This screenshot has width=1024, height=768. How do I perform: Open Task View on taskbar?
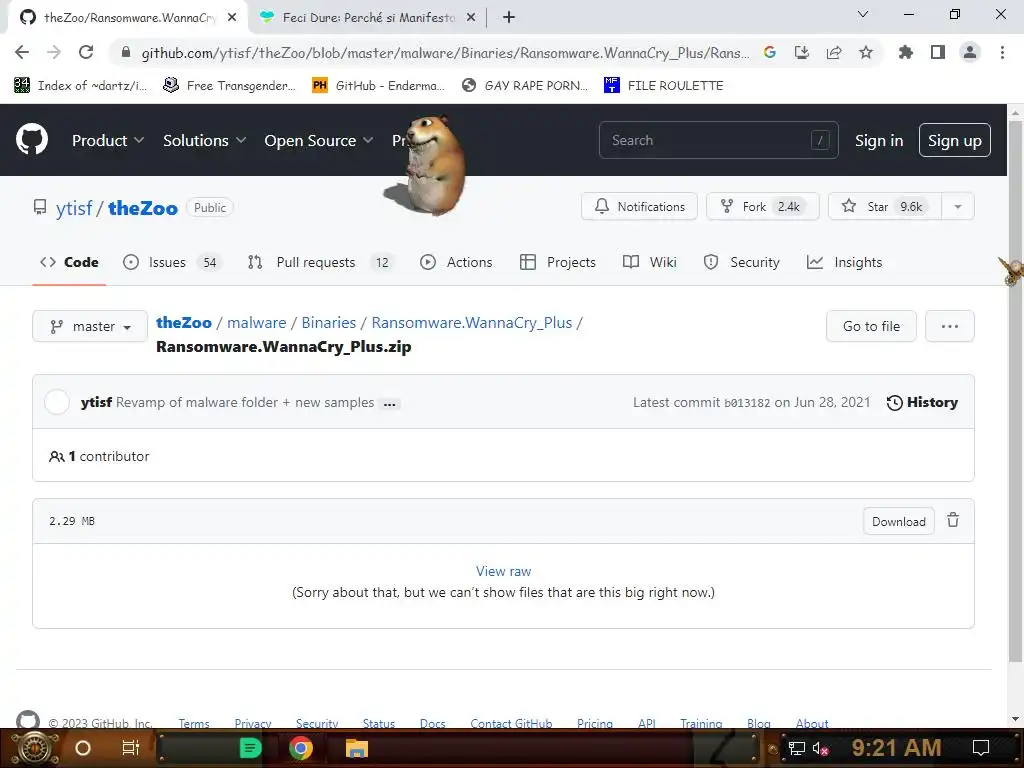(x=131, y=748)
